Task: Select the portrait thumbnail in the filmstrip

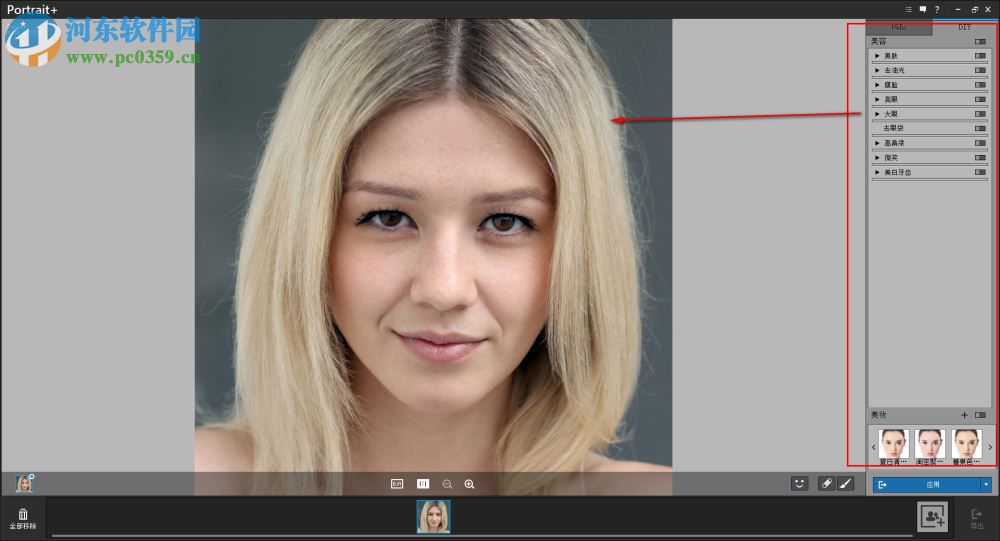Action: (434, 516)
